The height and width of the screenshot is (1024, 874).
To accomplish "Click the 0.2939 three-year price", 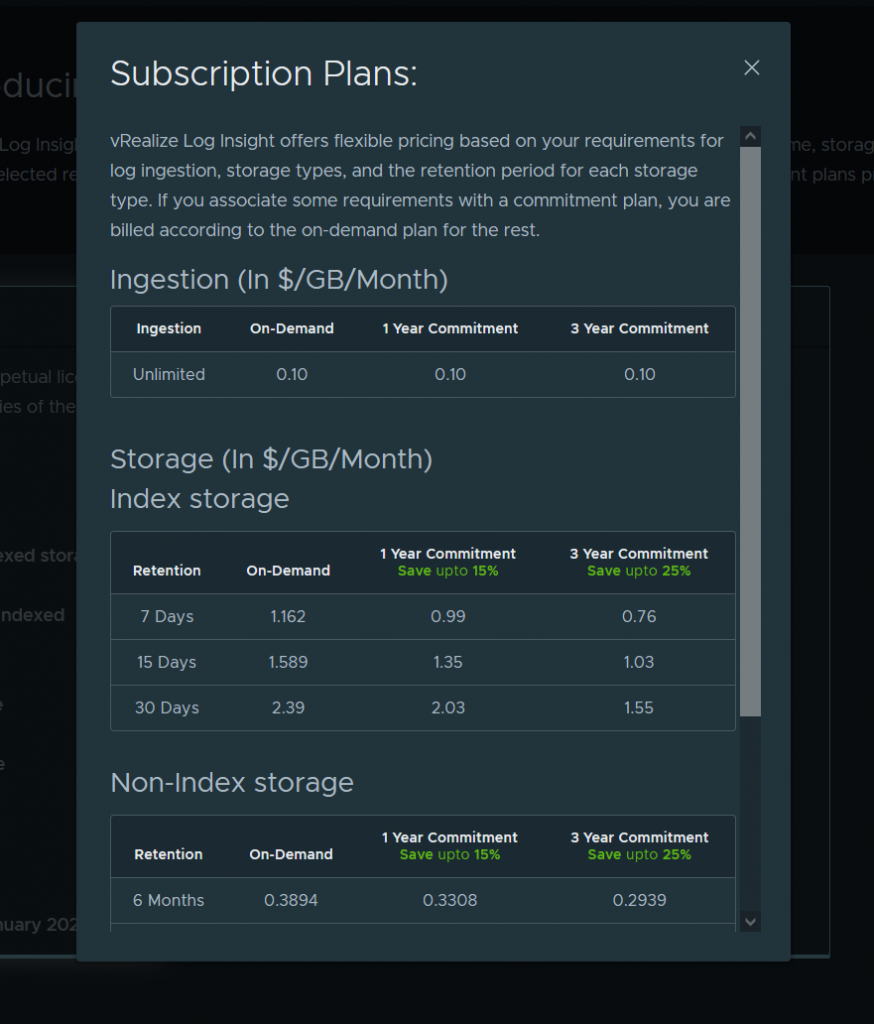I will point(639,900).
